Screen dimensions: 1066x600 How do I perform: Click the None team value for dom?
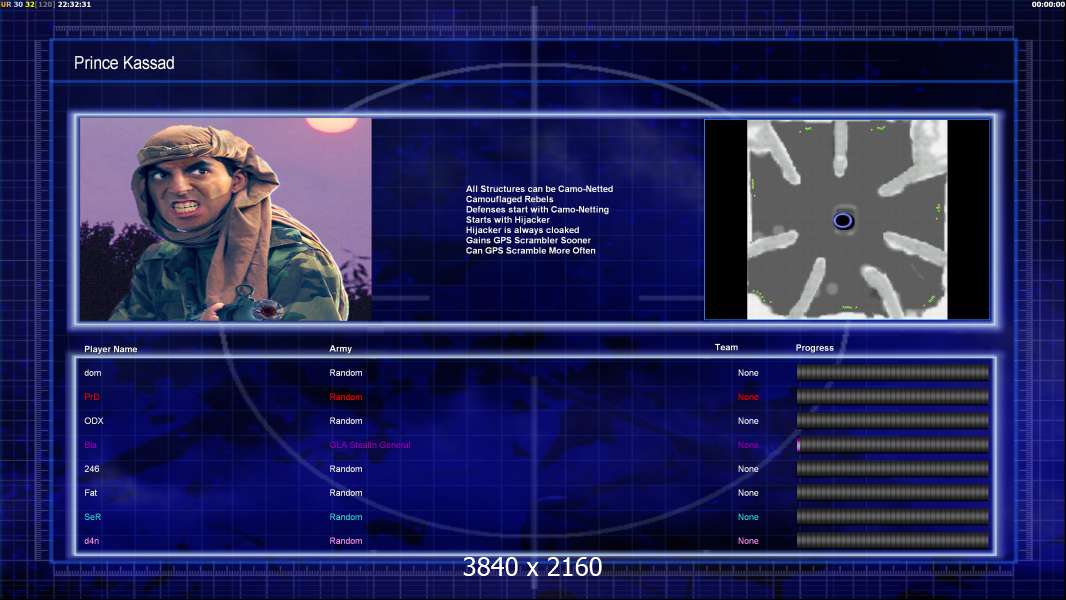(x=748, y=372)
